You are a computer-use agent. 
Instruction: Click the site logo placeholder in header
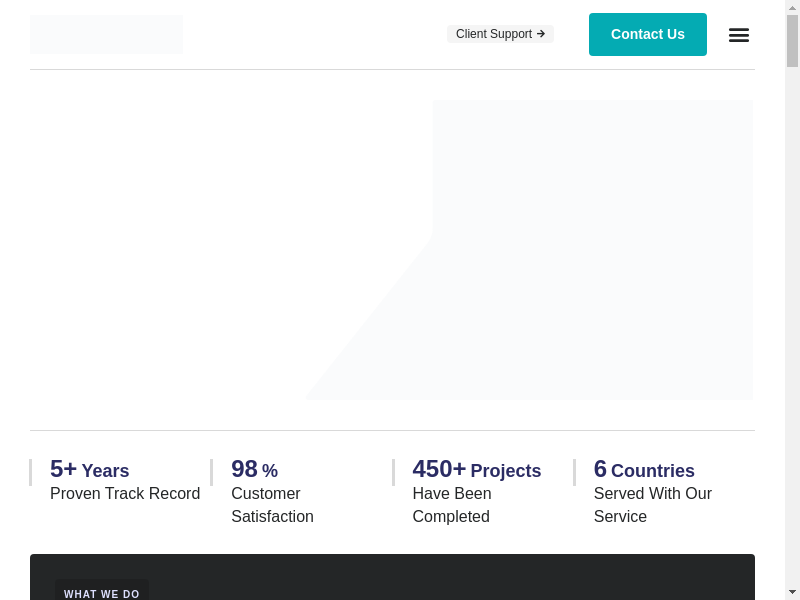(106, 34)
